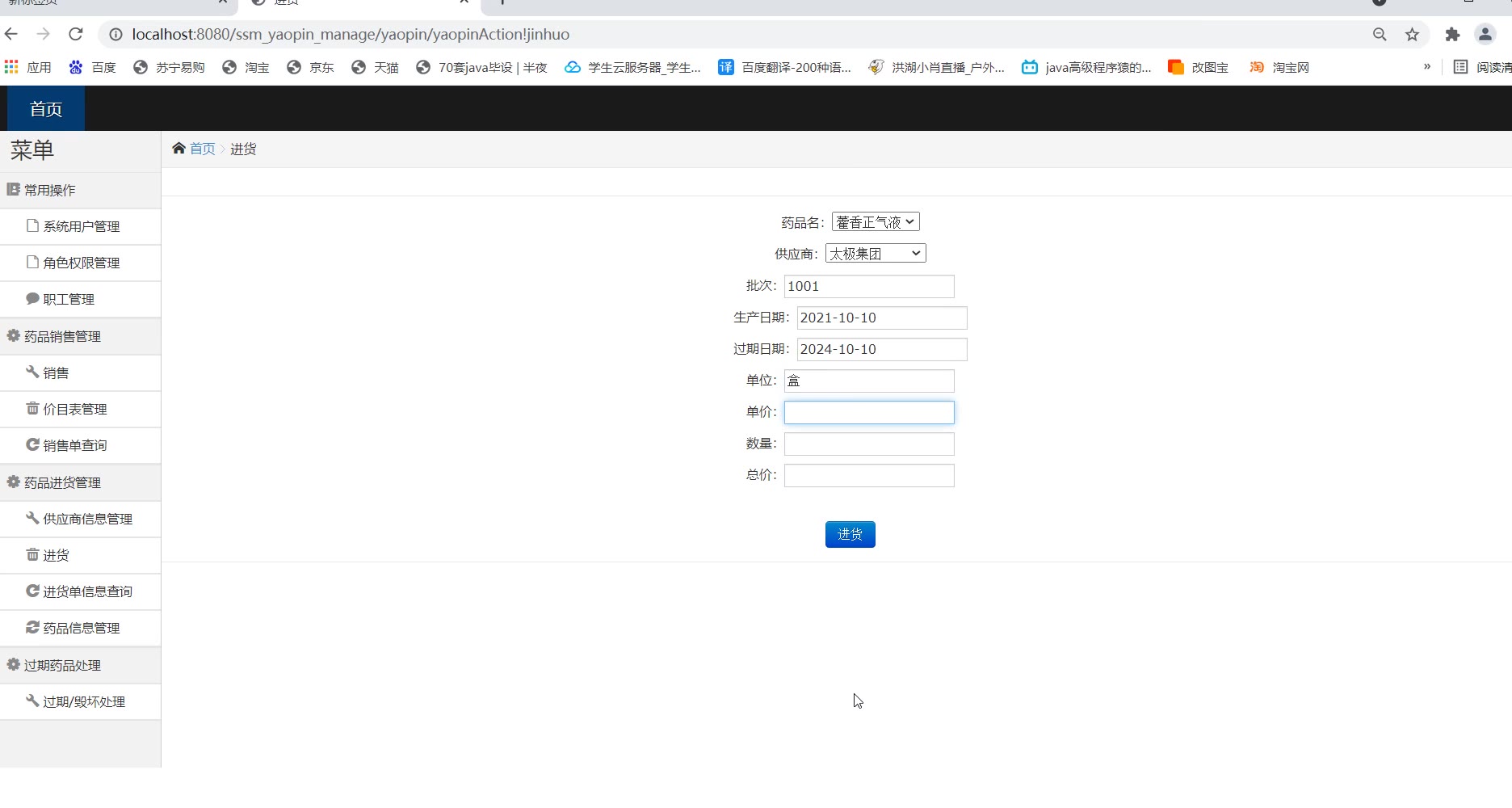Switch to the 首页 top navigation tab

(46, 109)
